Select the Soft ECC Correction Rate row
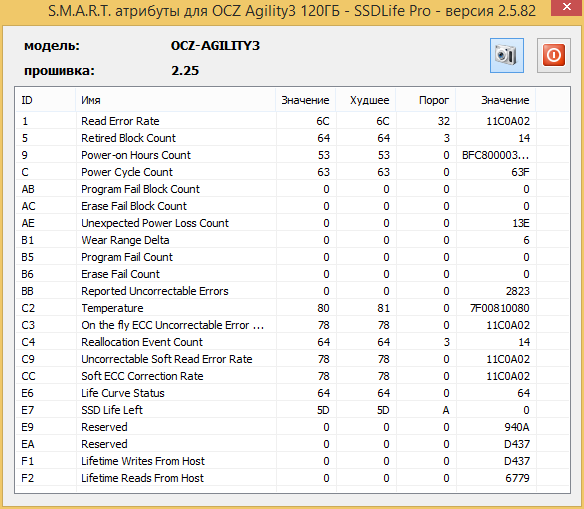The width and height of the screenshot is (584, 509). coord(292,376)
